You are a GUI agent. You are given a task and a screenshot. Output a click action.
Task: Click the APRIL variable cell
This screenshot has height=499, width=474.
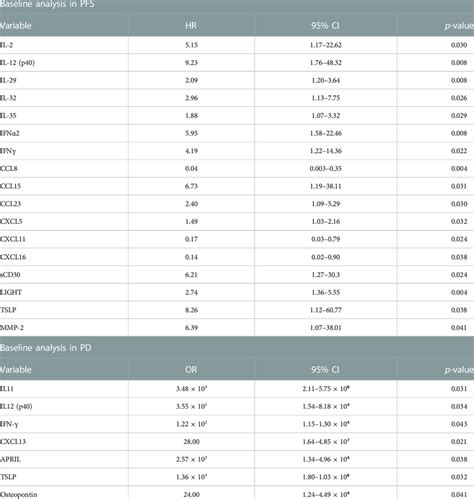tap(10, 459)
